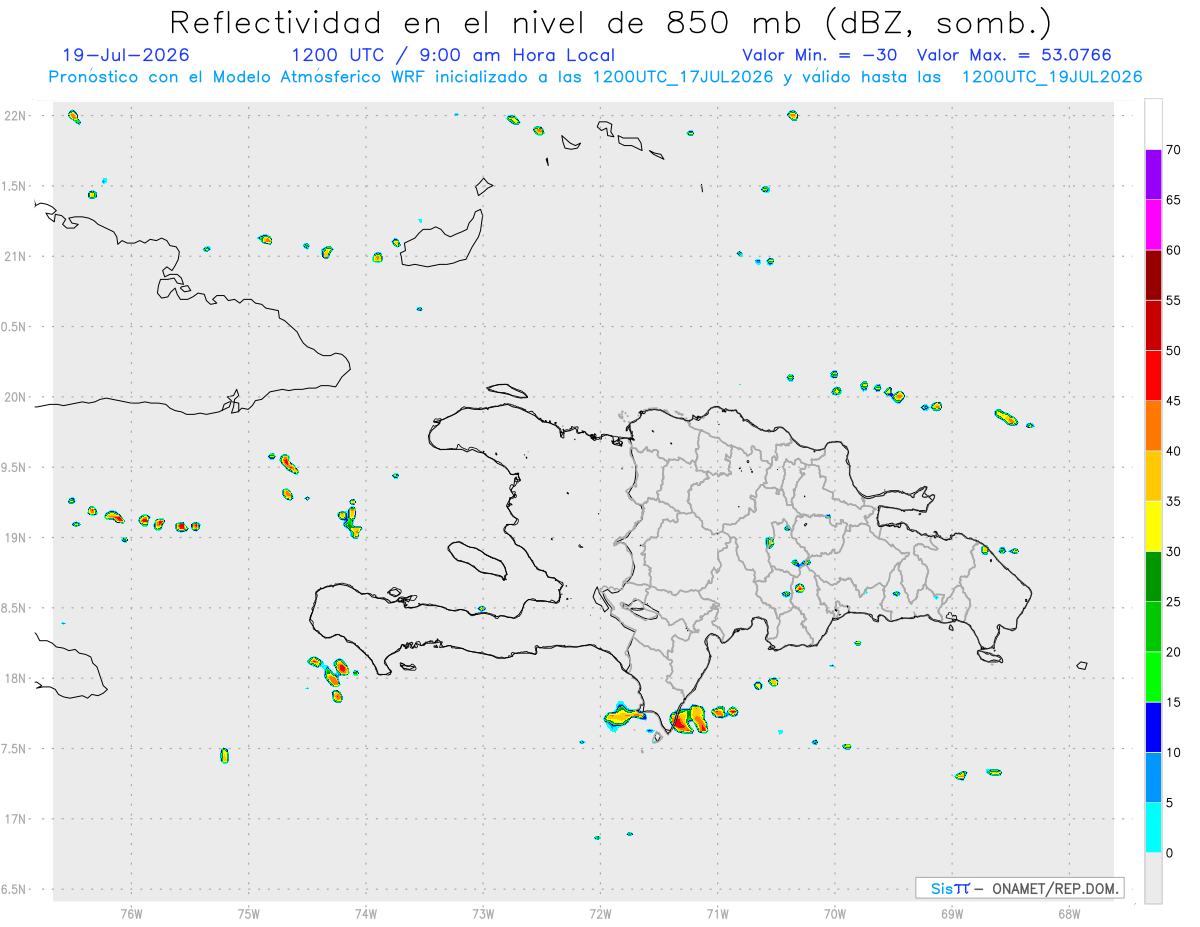Click the '15' value on the color scale

tap(1174, 702)
